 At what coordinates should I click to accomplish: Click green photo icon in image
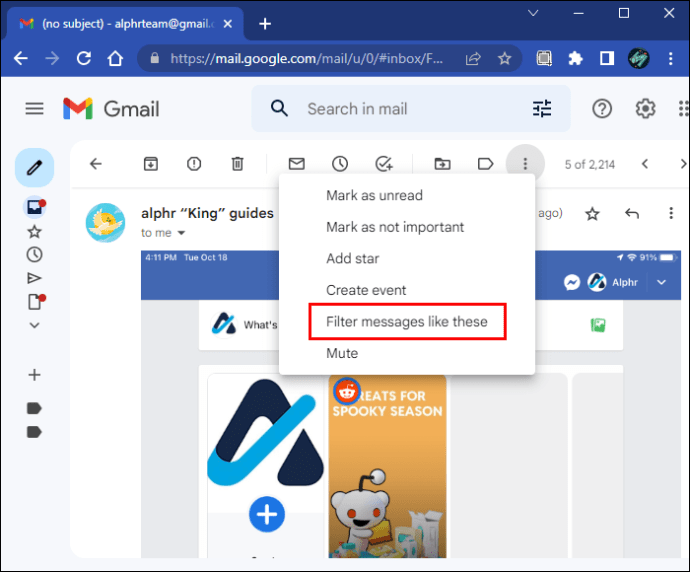(598, 325)
